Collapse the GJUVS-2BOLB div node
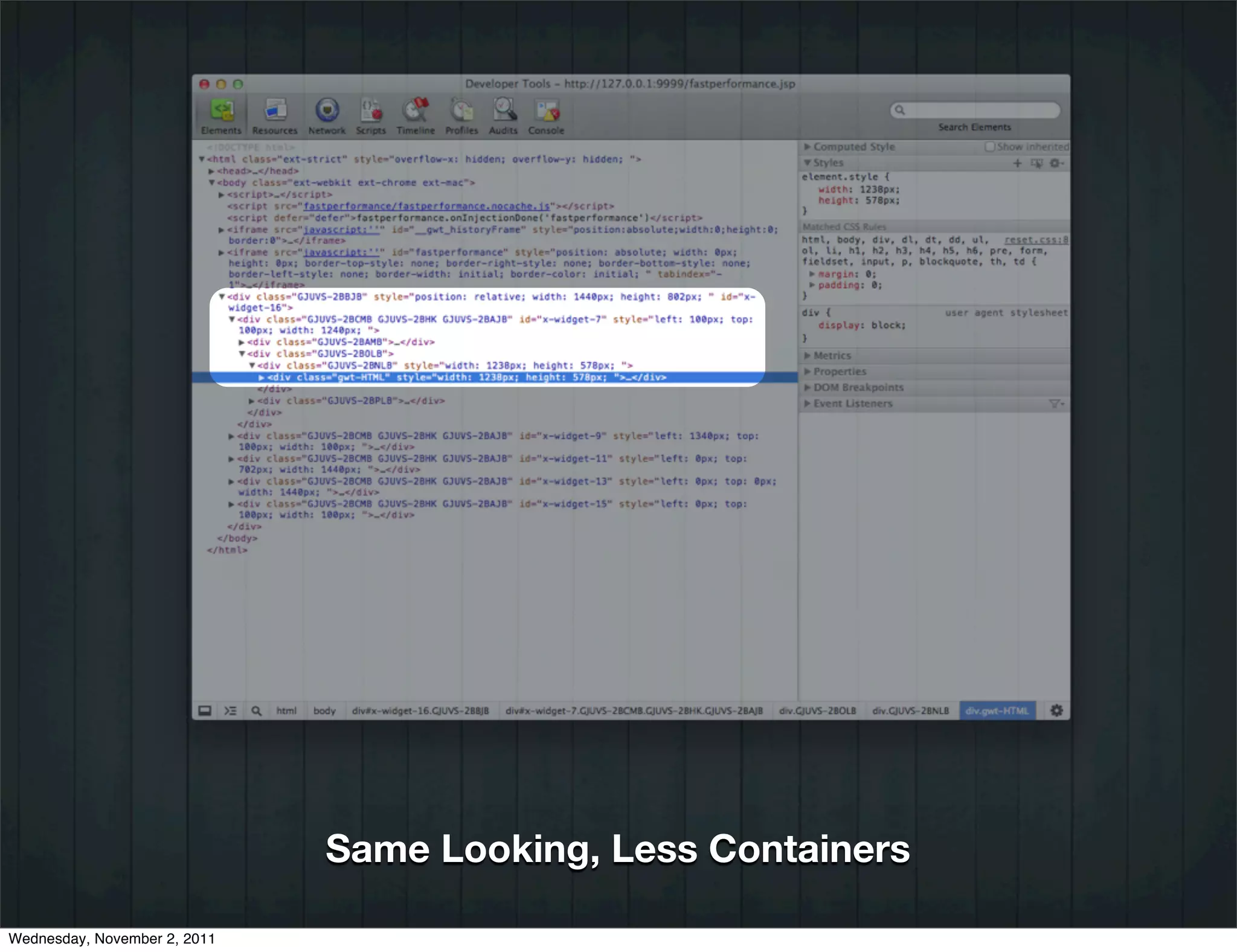The image size is (1237, 952). tap(242, 353)
